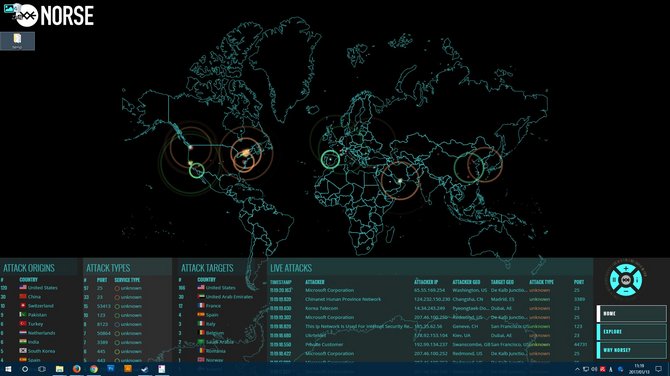Open the clock and date flyout

click(639, 369)
